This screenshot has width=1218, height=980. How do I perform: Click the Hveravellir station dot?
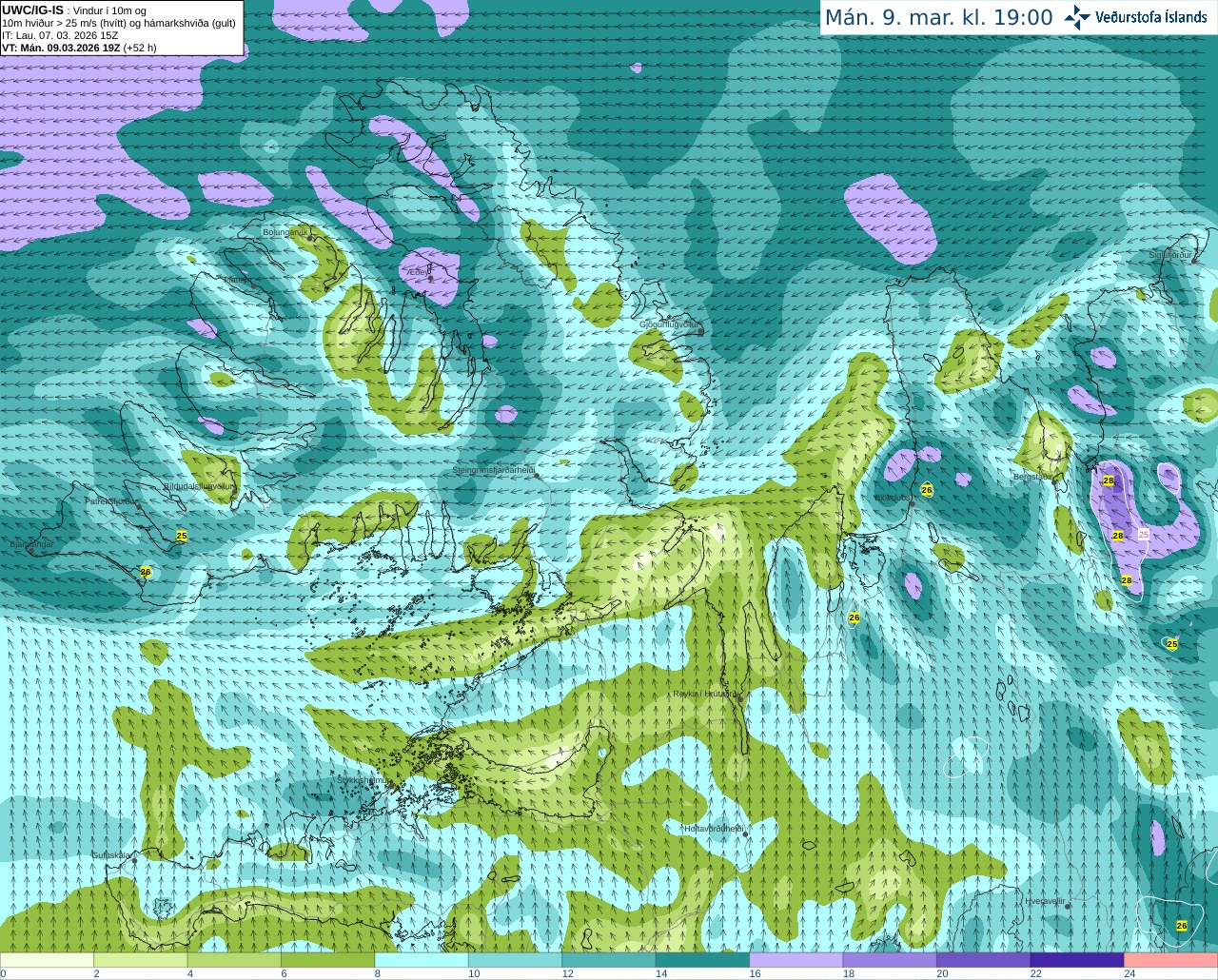(1068, 907)
